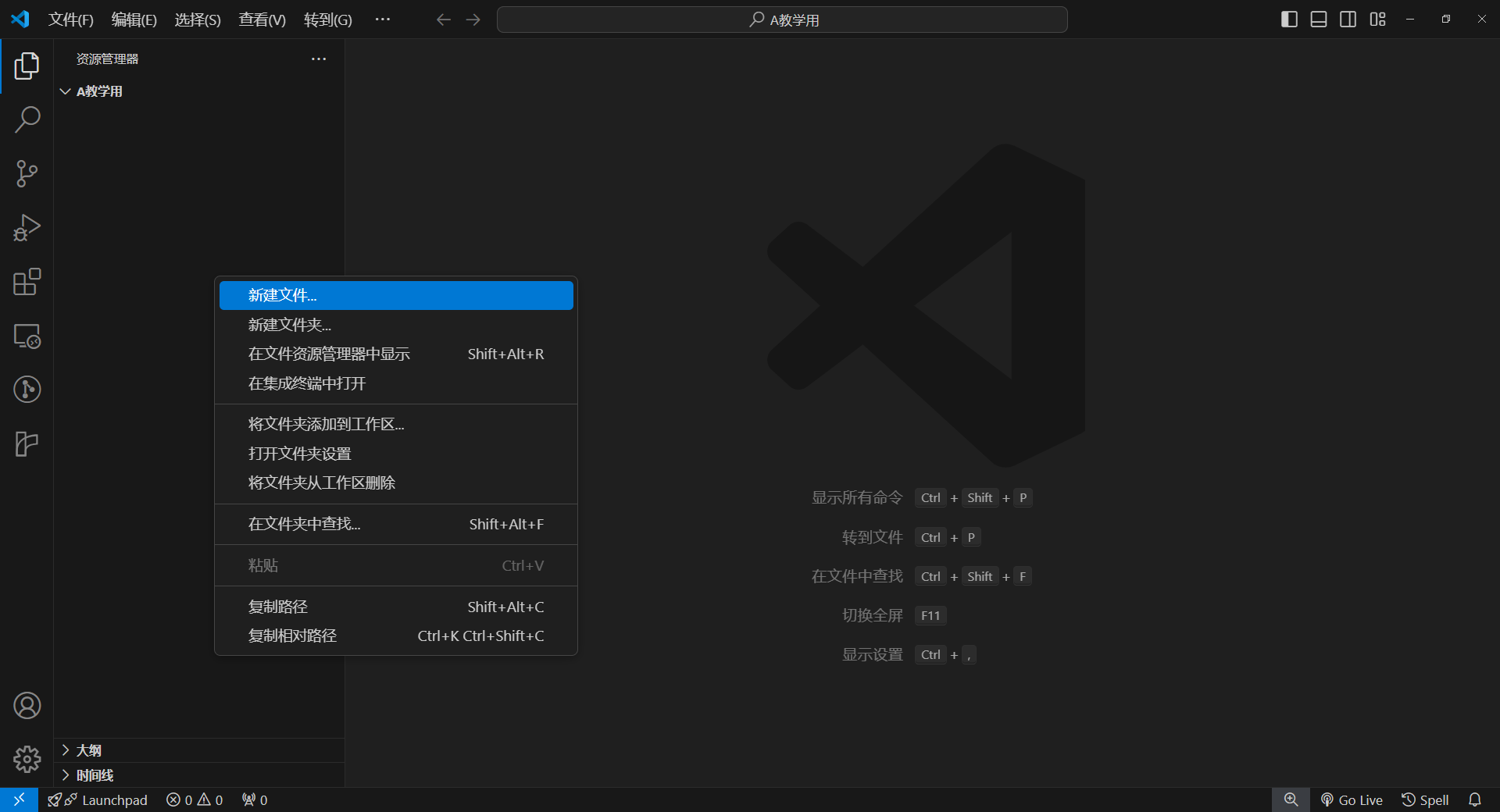Image resolution: width=1500 pixels, height=812 pixels.
Task: Start Go Live server from status bar
Action: pos(1352,800)
